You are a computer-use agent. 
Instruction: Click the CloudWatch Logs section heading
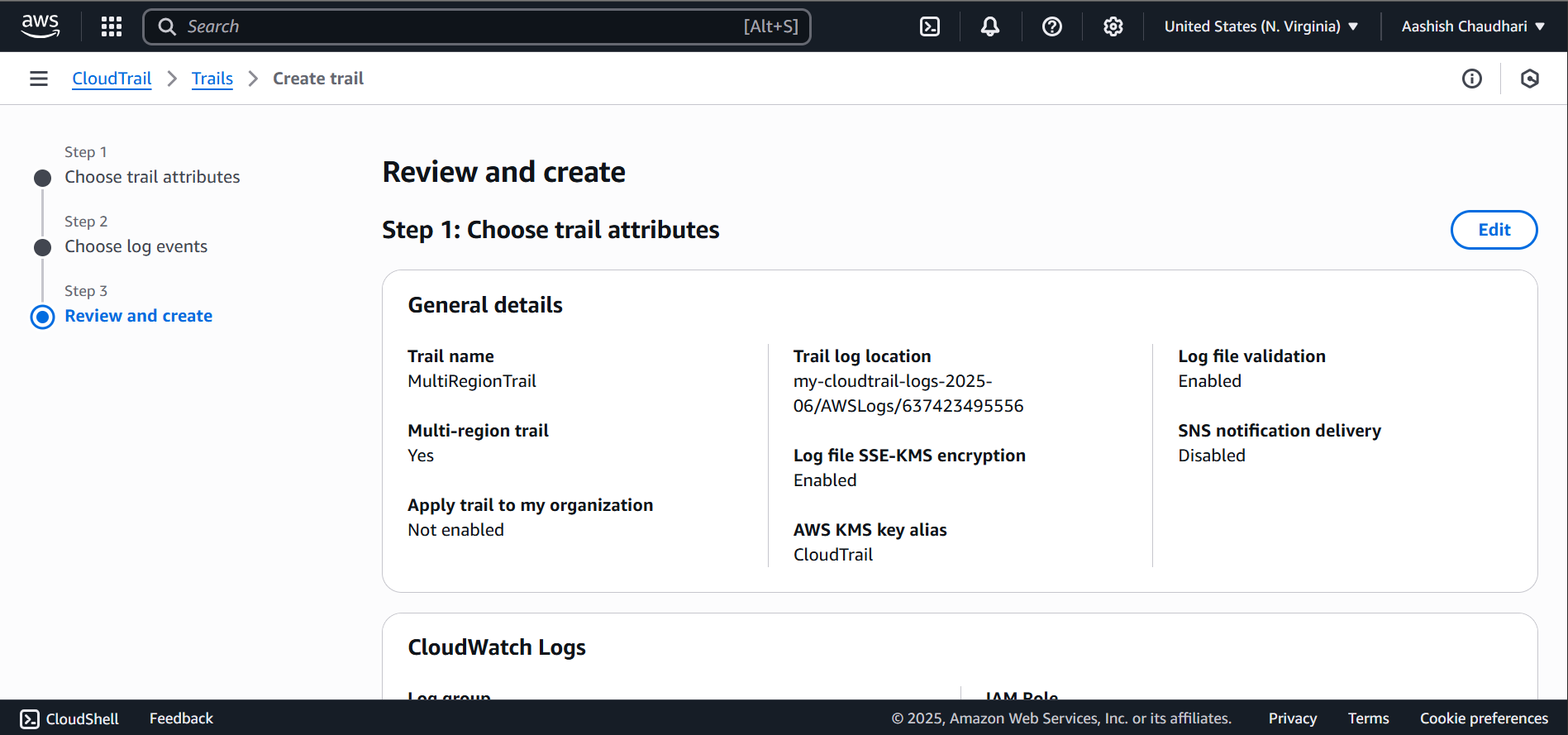coord(497,647)
